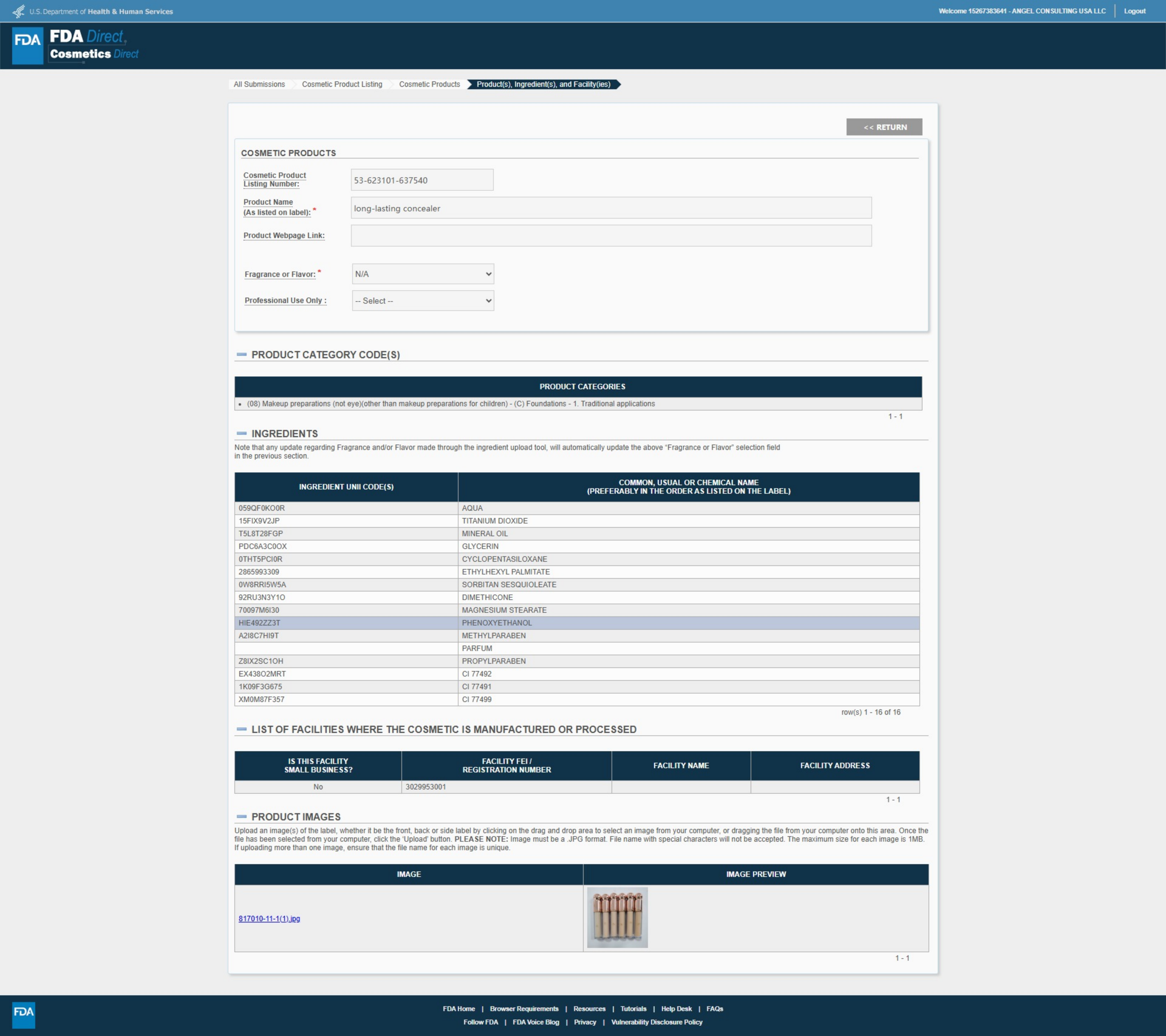Open Cosmetic Product Listing breadcrumb
This screenshot has width=1166, height=1036.
pos(342,84)
